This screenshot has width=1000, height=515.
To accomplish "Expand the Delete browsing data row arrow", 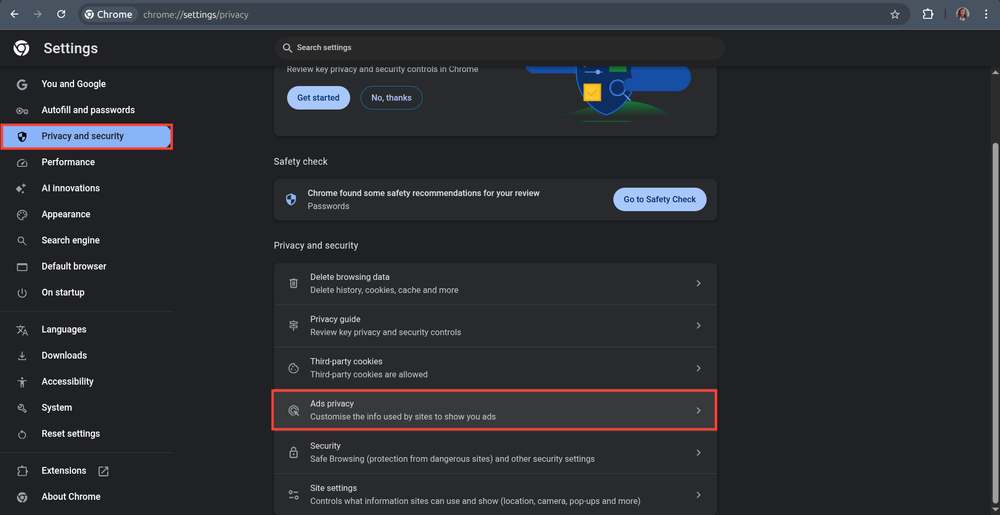I will (698, 283).
